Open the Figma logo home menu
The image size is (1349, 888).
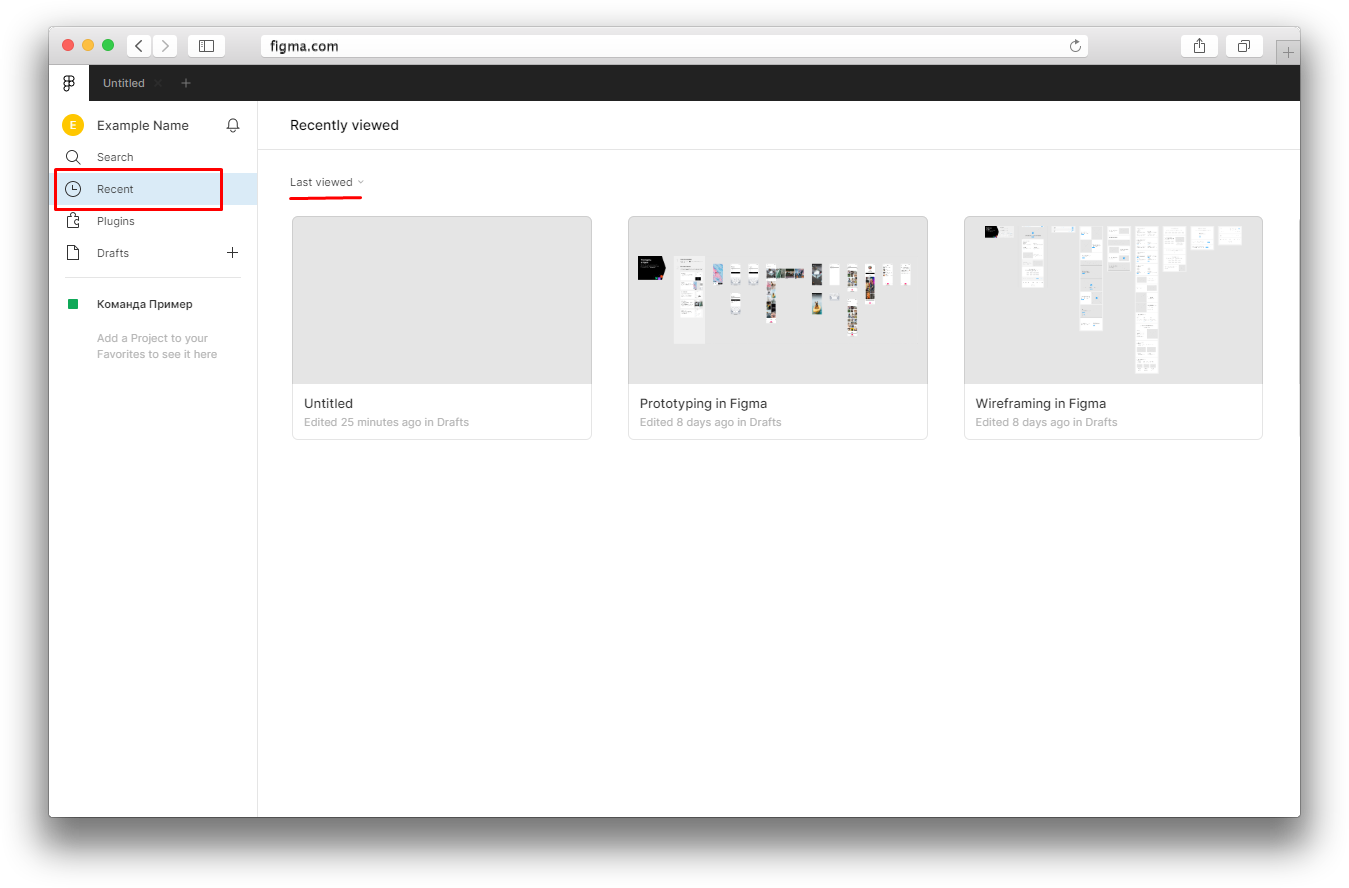(69, 83)
